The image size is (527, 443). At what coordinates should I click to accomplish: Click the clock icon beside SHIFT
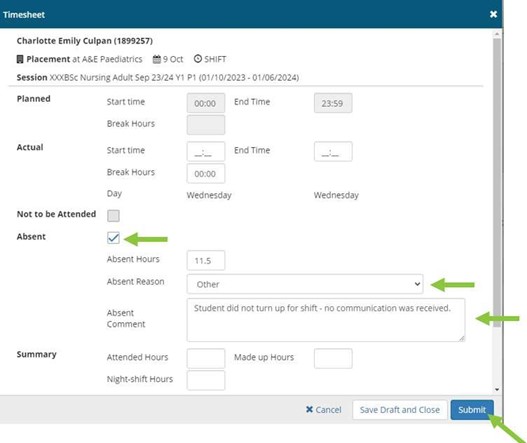coord(198,59)
